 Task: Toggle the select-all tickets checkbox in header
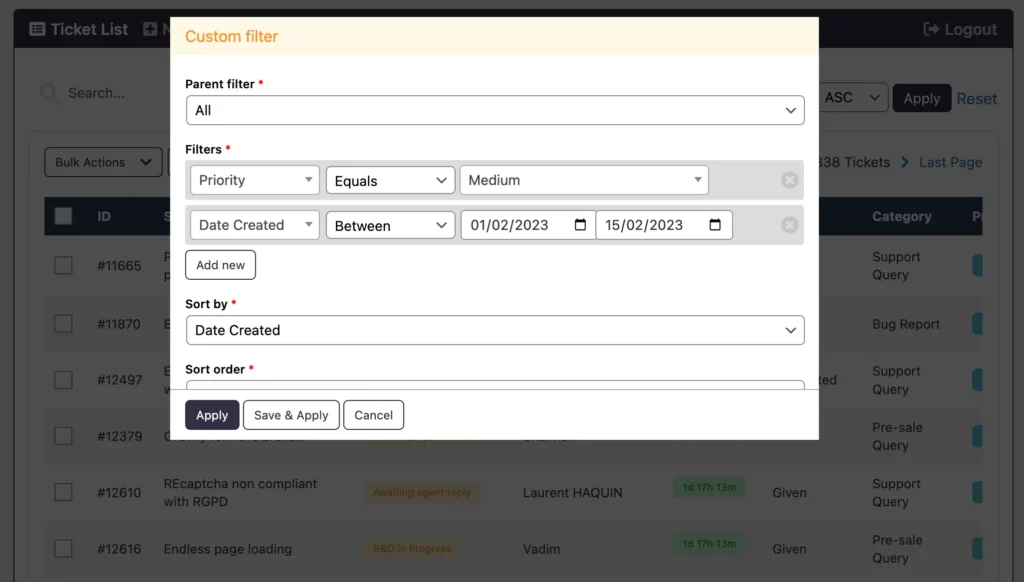click(x=63, y=216)
